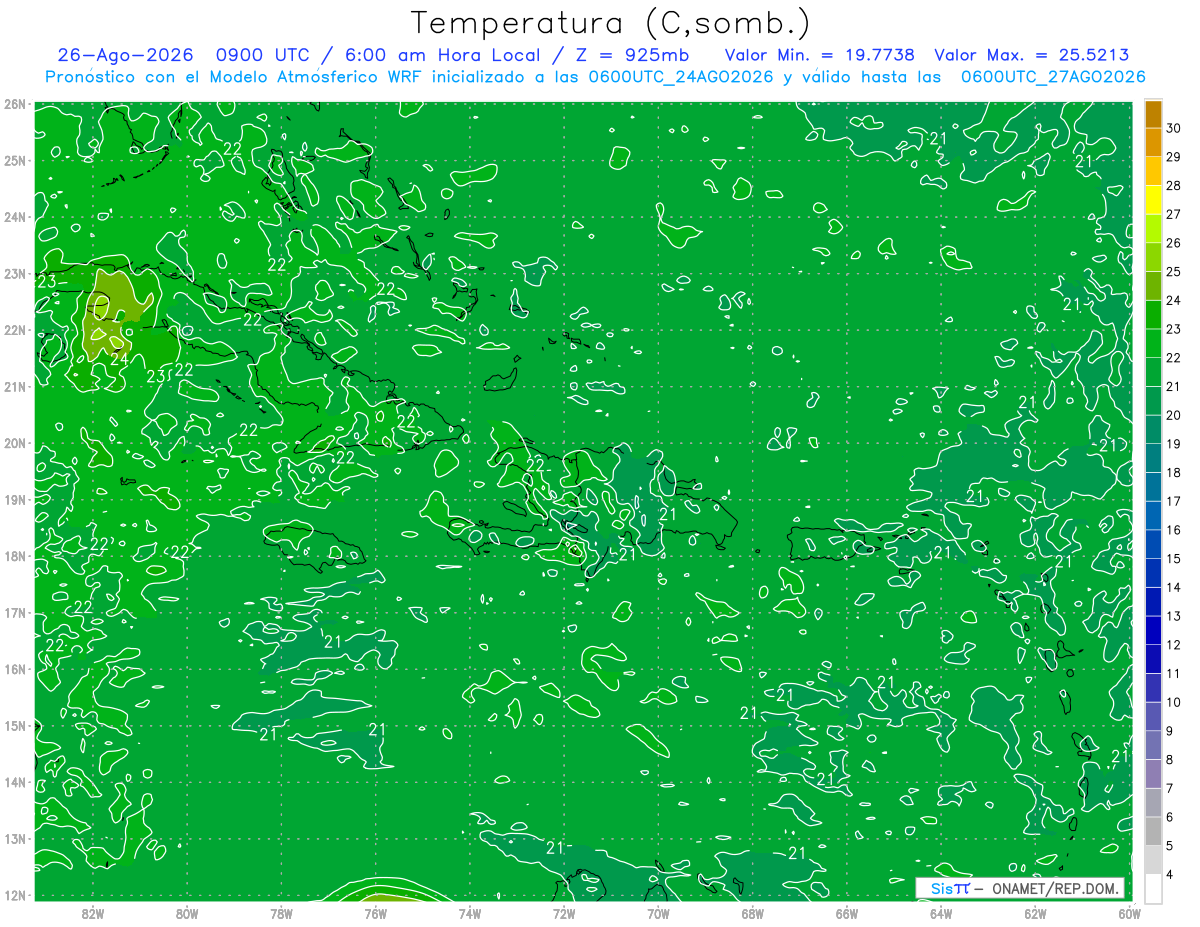Click the title 'Temperatura (C,somb.)'
Image resolution: width=1200 pixels, height=927 pixels.
point(611,23)
